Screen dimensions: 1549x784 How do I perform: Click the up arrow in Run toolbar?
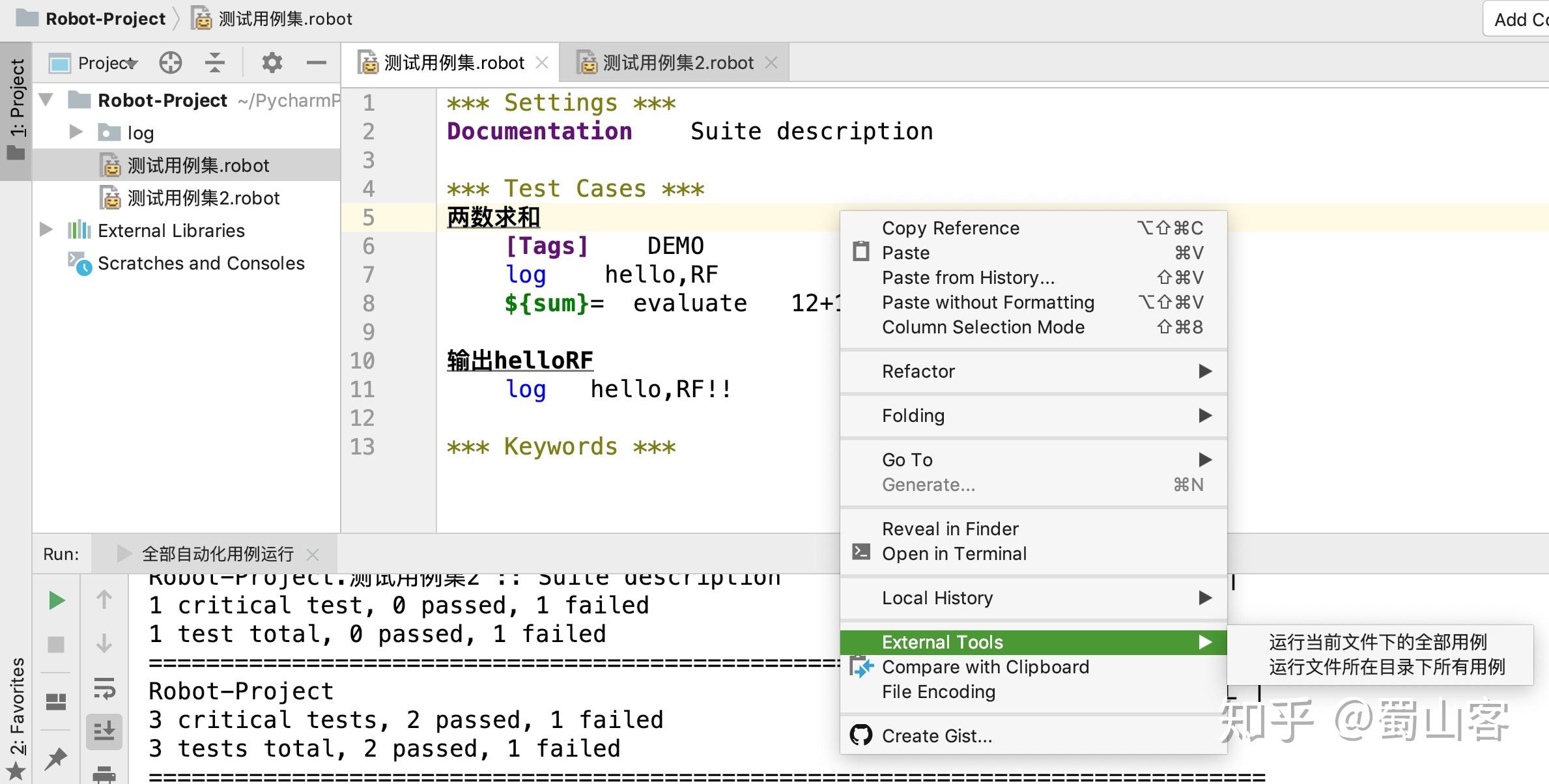(104, 600)
